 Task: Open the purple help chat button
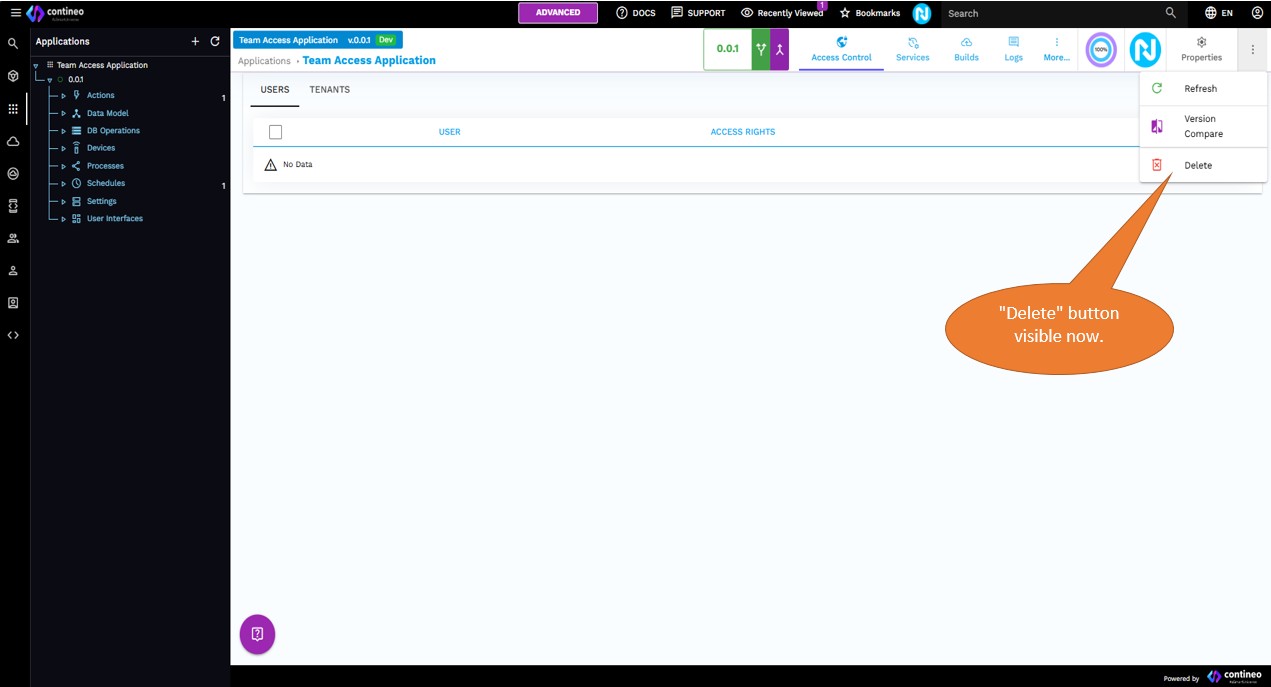pos(257,634)
